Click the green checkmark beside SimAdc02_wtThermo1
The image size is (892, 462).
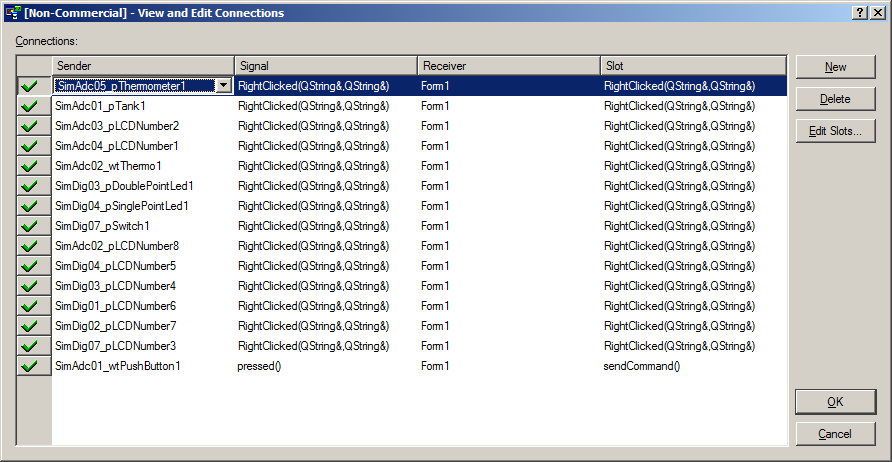(x=30, y=166)
